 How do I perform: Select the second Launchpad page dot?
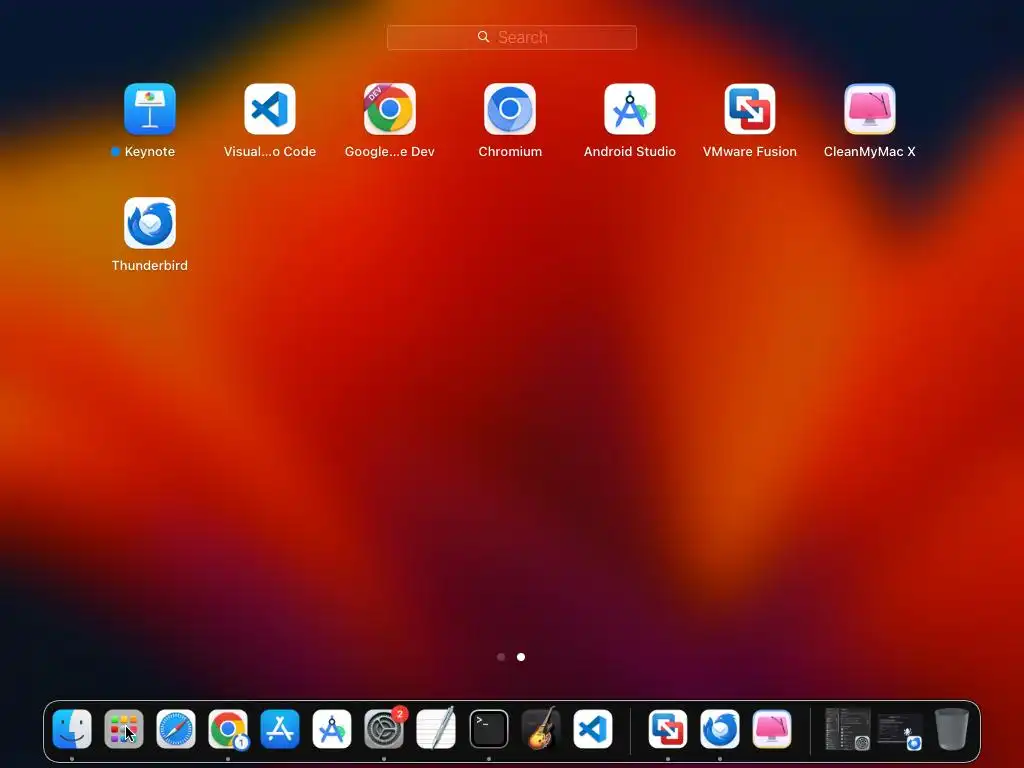coord(521,657)
